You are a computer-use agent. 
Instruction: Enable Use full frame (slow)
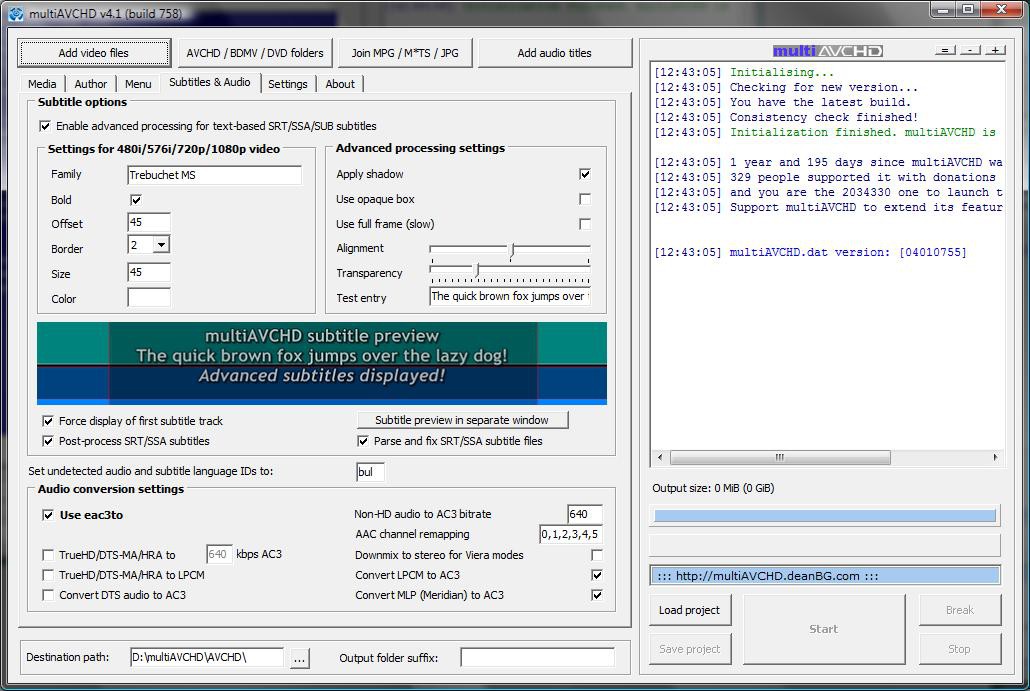[585, 224]
